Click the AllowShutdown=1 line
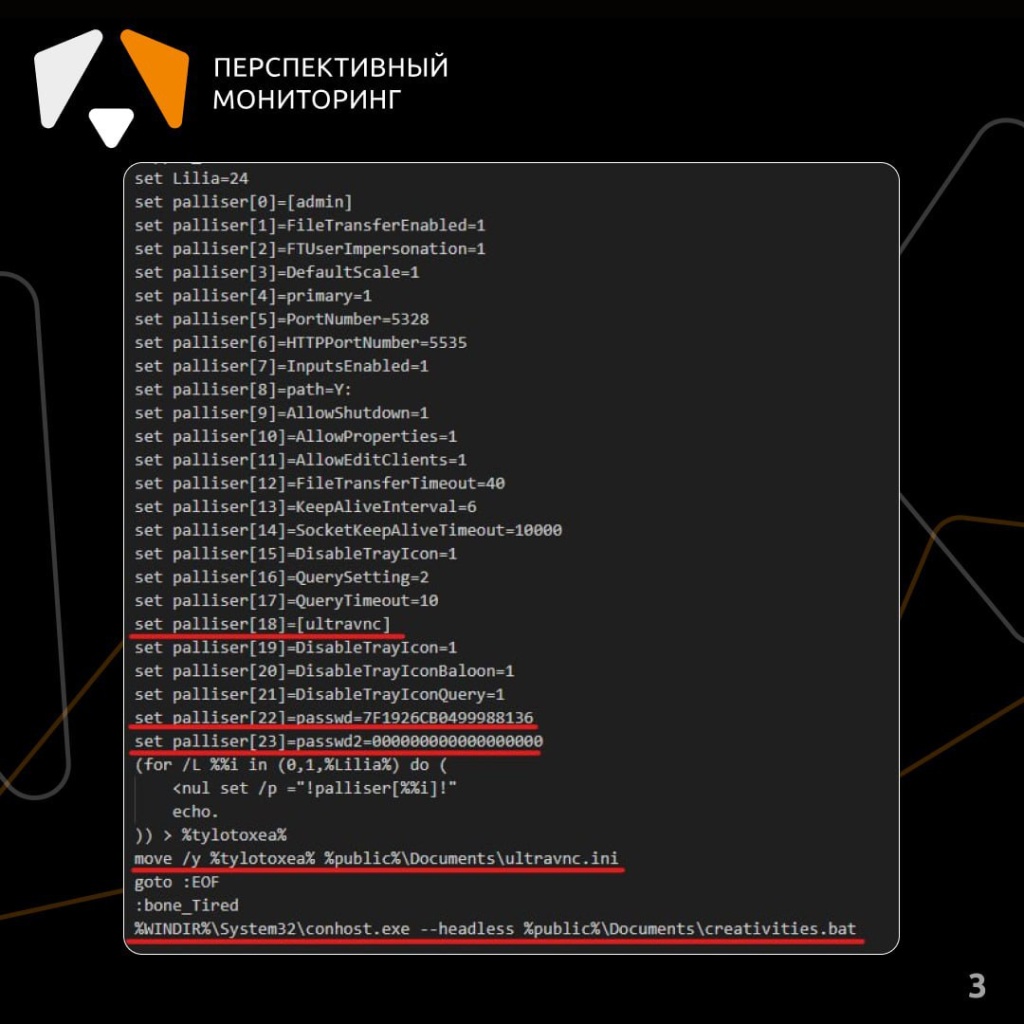 pyautogui.click(x=281, y=413)
